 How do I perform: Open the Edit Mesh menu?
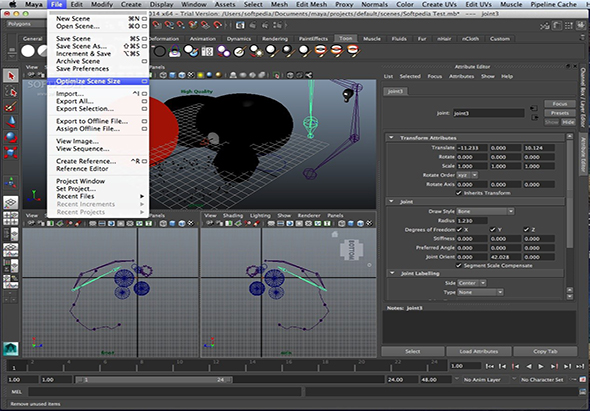tap(312, 5)
